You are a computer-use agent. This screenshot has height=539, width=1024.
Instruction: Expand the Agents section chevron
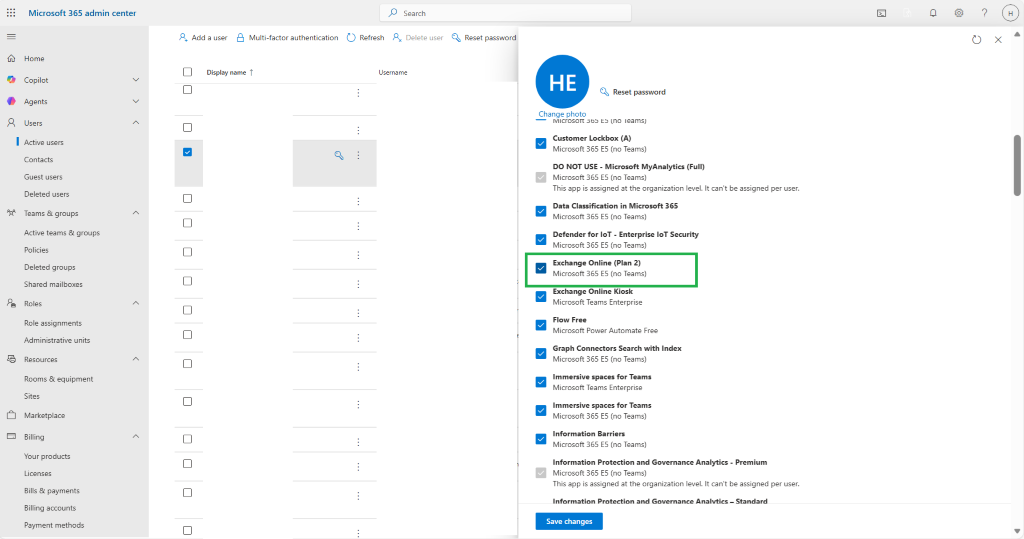pyautogui.click(x=136, y=101)
